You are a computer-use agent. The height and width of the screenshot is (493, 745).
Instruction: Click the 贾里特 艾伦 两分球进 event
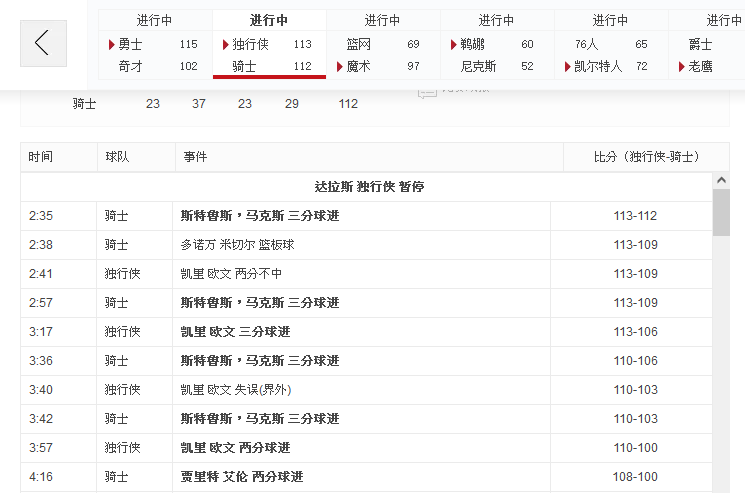coord(241,476)
